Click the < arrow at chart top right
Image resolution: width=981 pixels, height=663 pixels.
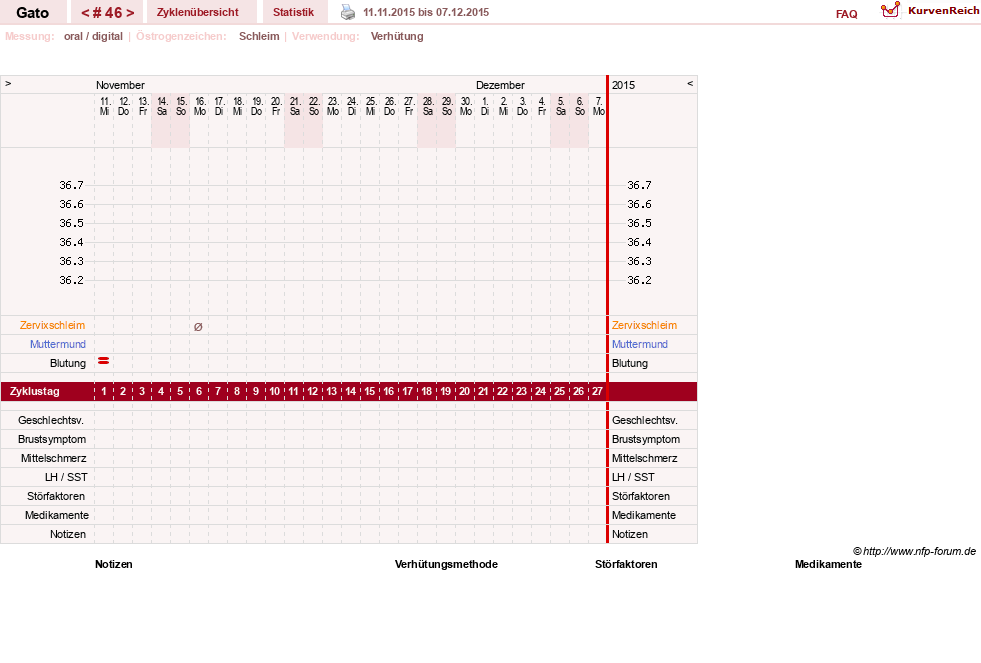coord(690,83)
